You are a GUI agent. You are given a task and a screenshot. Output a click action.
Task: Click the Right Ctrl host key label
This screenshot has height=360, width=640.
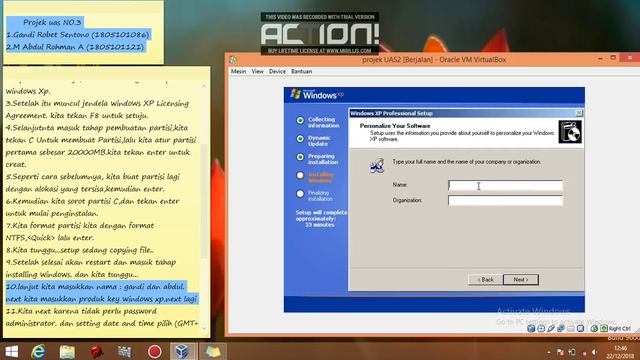tap(620, 328)
